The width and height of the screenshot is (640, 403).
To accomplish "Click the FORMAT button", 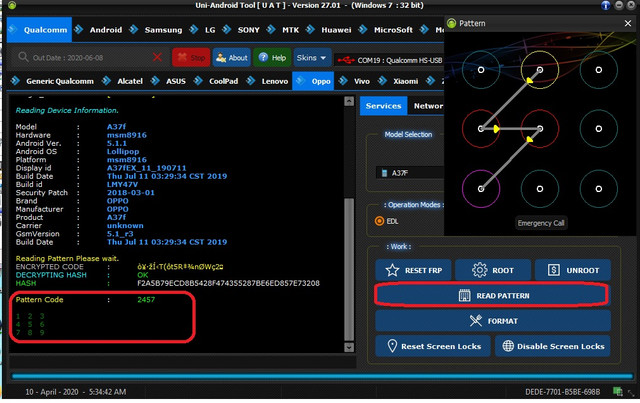I will coord(493,321).
